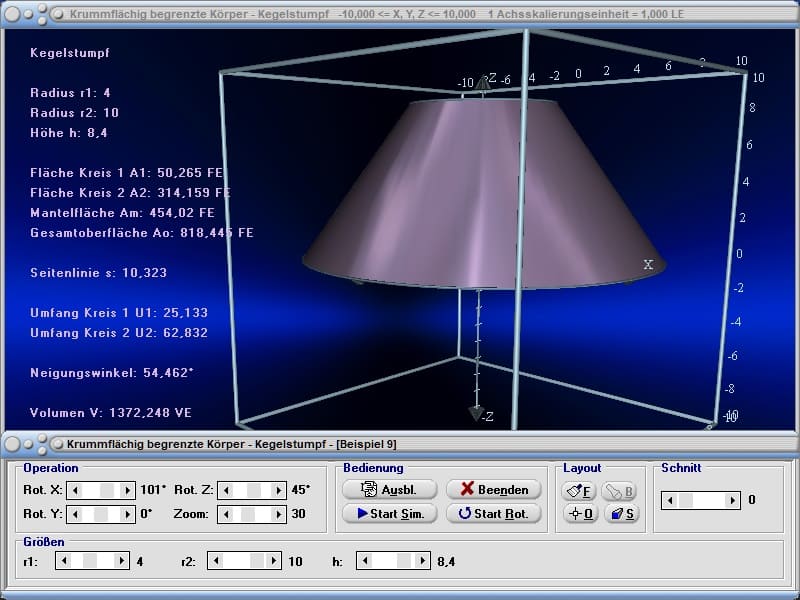
Task: Increase Zoom with right arrow
Action: pyautogui.click(x=278, y=514)
